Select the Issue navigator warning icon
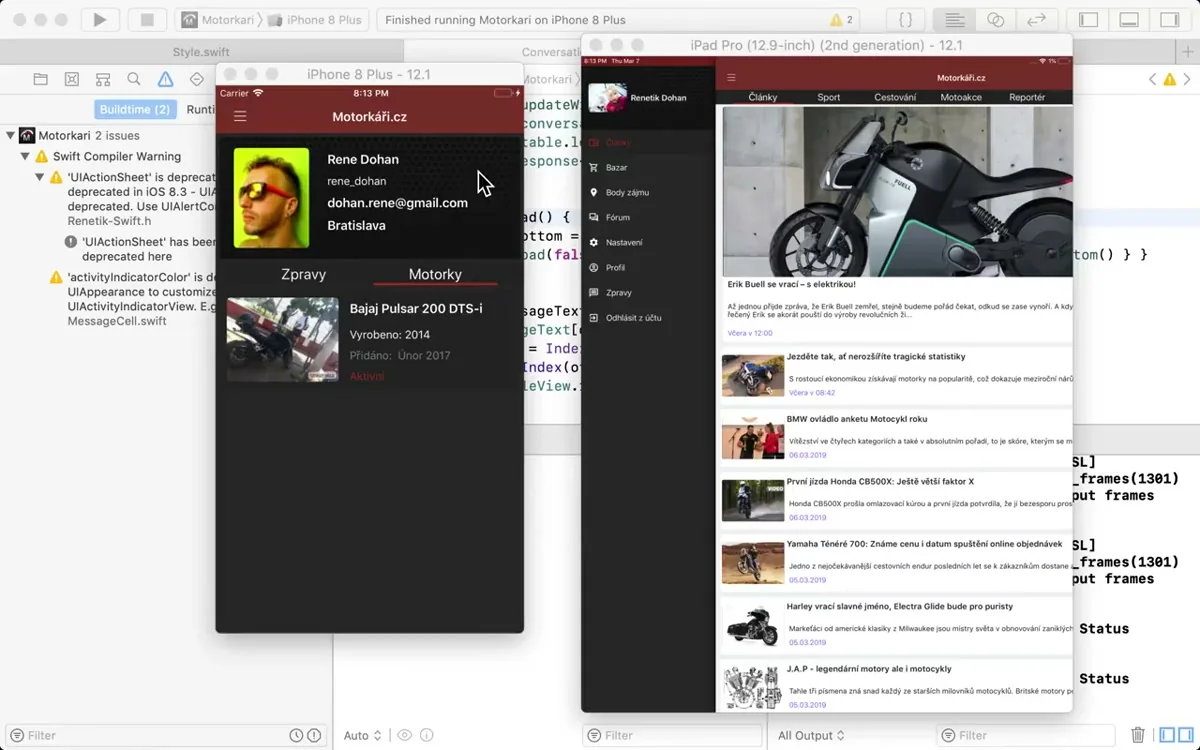 click(x=166, y=79)
